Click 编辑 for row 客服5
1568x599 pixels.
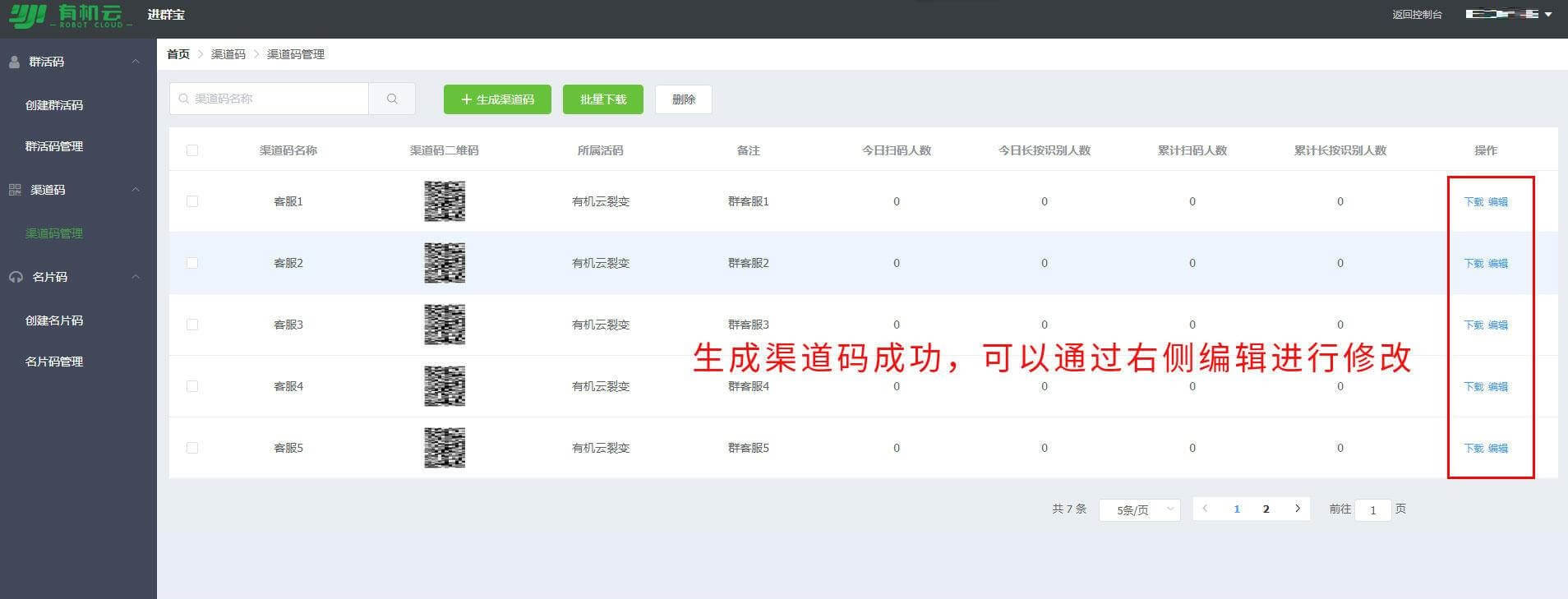(1498, 448)
